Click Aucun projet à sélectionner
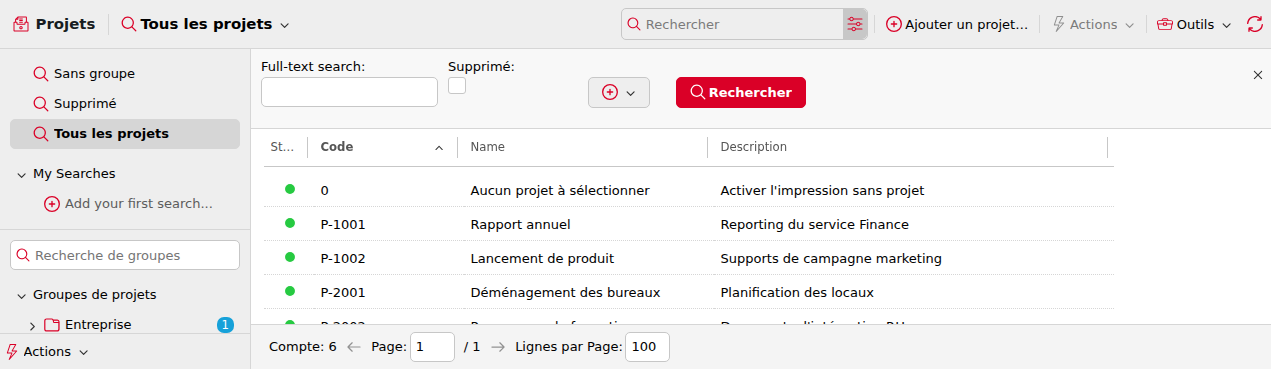The image size is (1271, 369). [x=560, y=190]
